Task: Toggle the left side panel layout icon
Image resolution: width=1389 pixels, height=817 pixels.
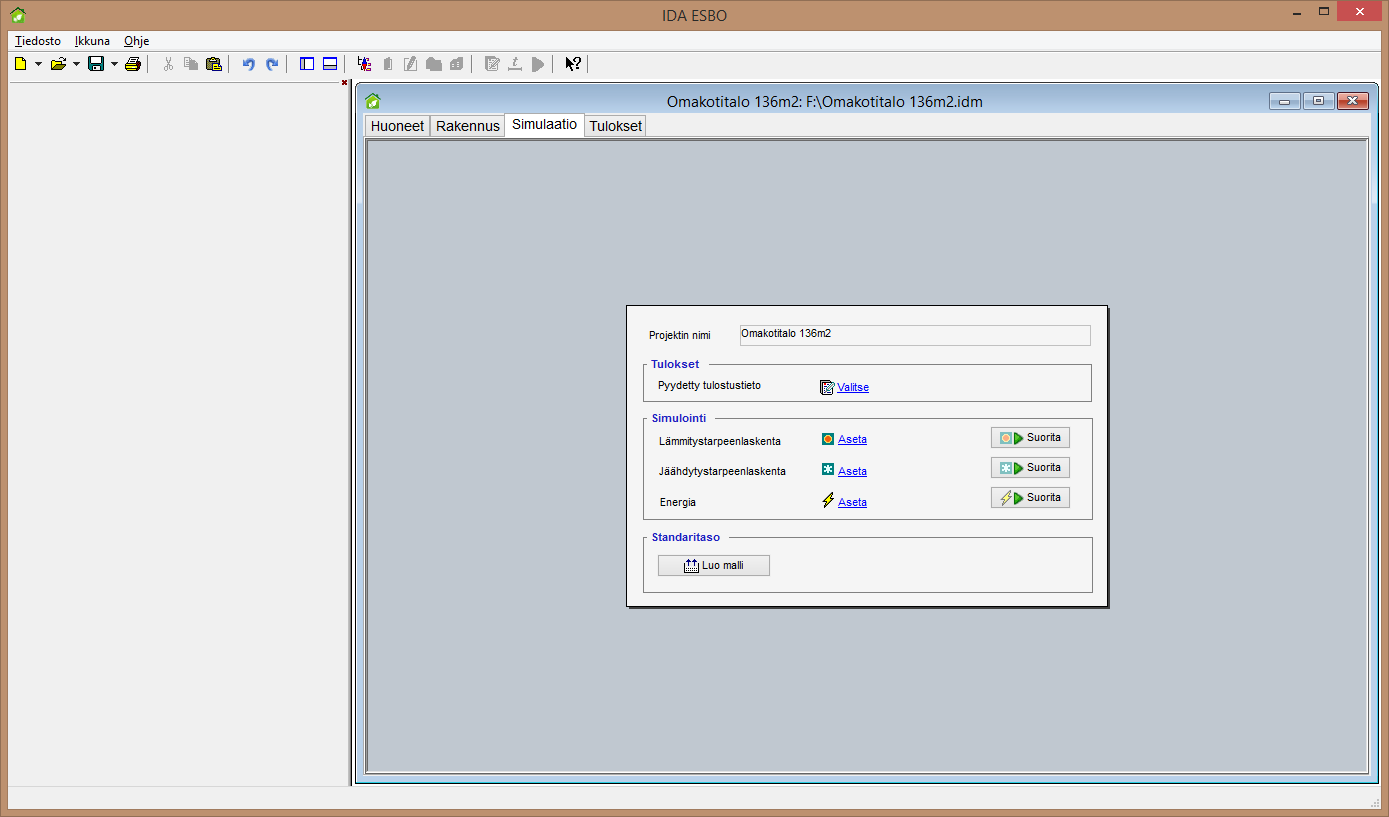Action: [x=307, y=64]
